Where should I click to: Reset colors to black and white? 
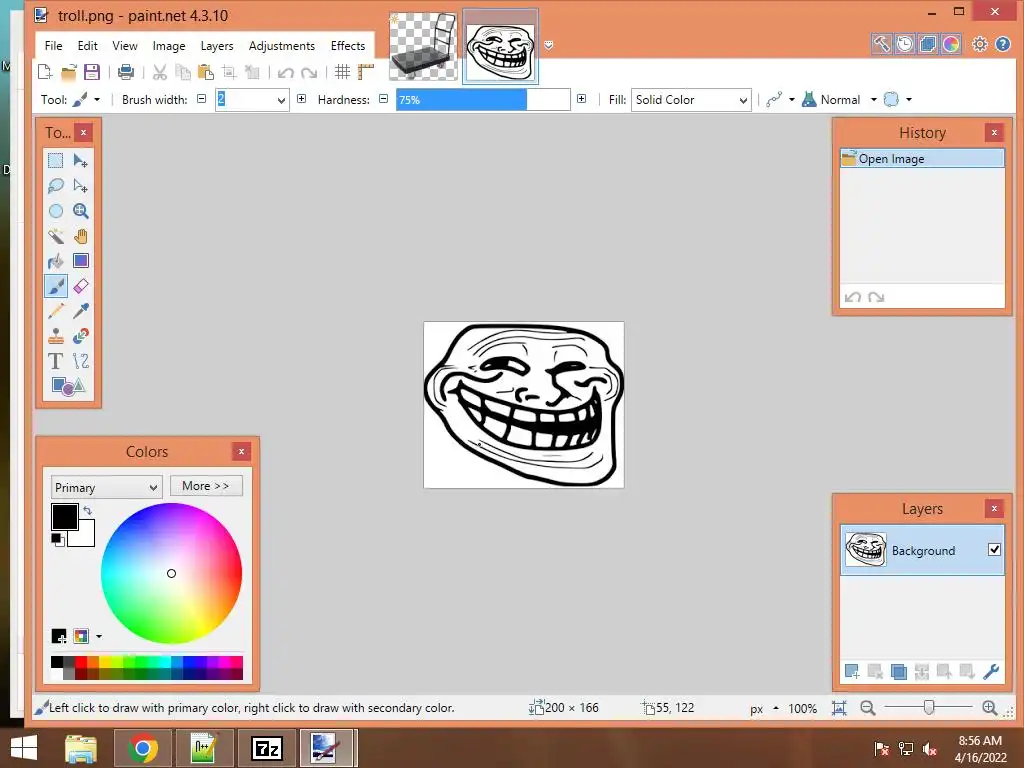pyautogui.click(x=57, y=539)
